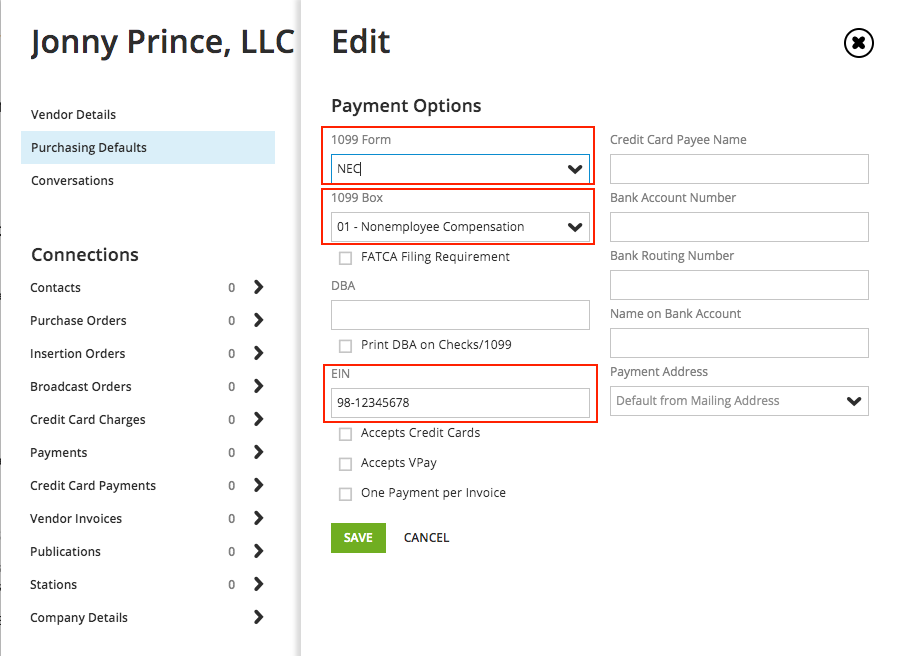Enable FATCA Filing Requirement checkbox
Viewport: 900px width, 656px height.
click(346, 258)
